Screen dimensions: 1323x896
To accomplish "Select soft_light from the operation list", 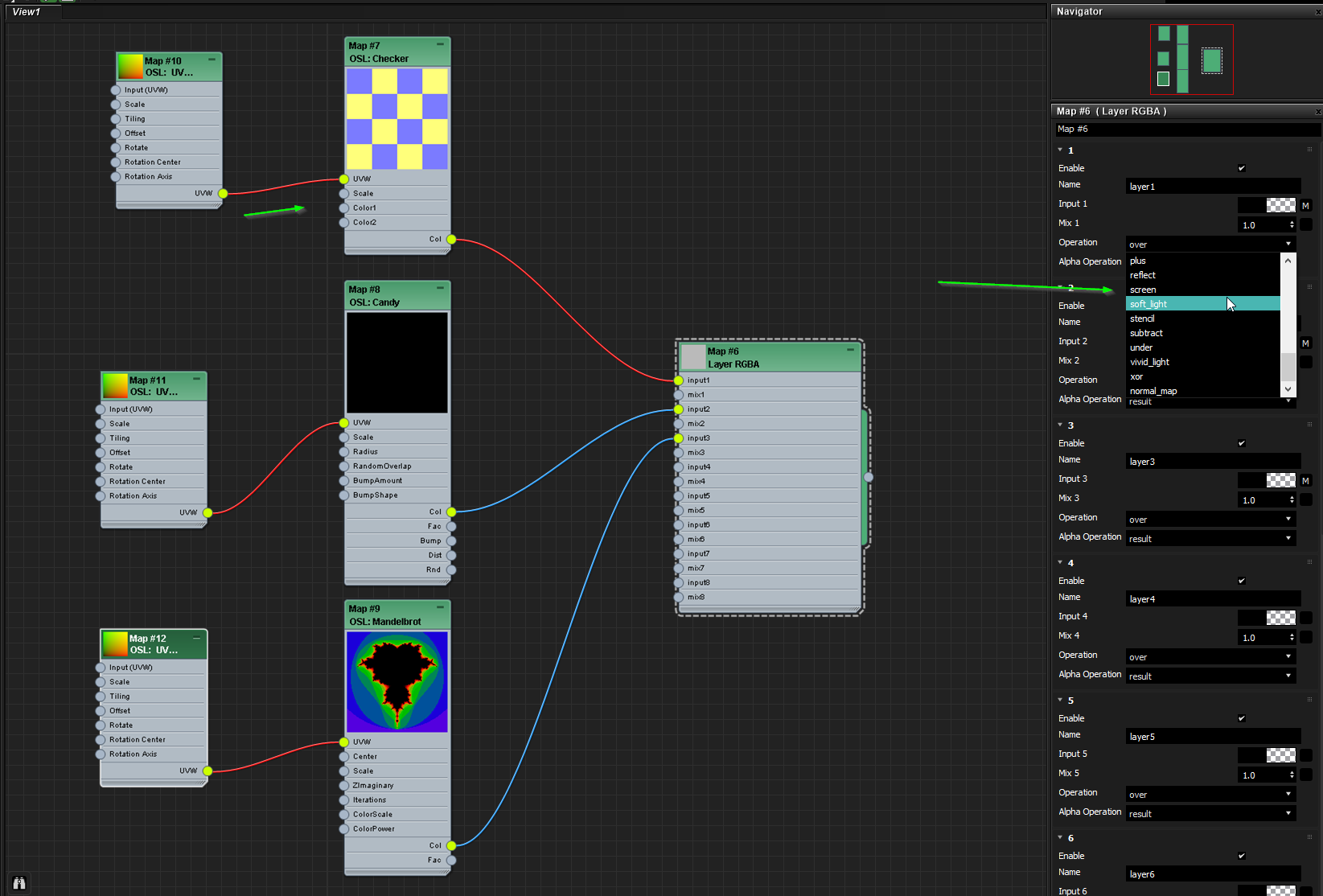I will 1203,303.
